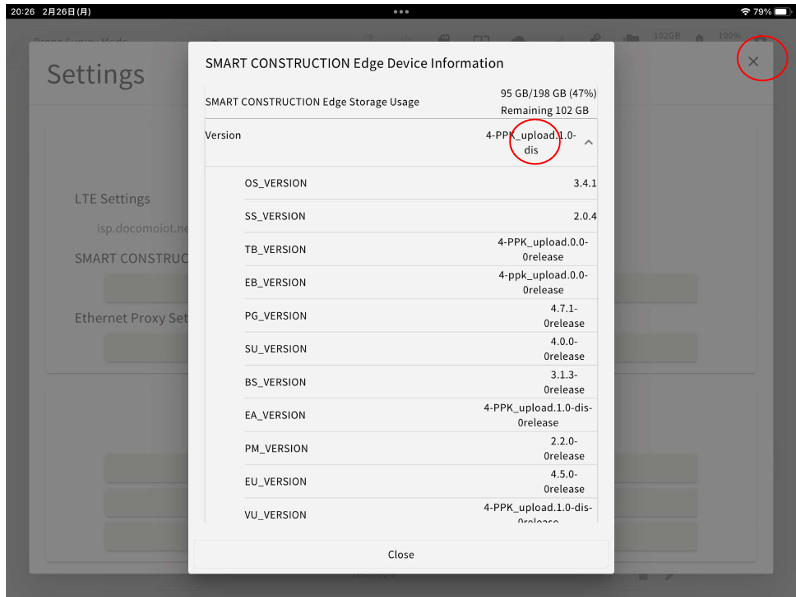The height and width of the screenshot is (597, 796).
Task: Click SU_VERSION value 4.0.0-0release
Action: (564, 349)
